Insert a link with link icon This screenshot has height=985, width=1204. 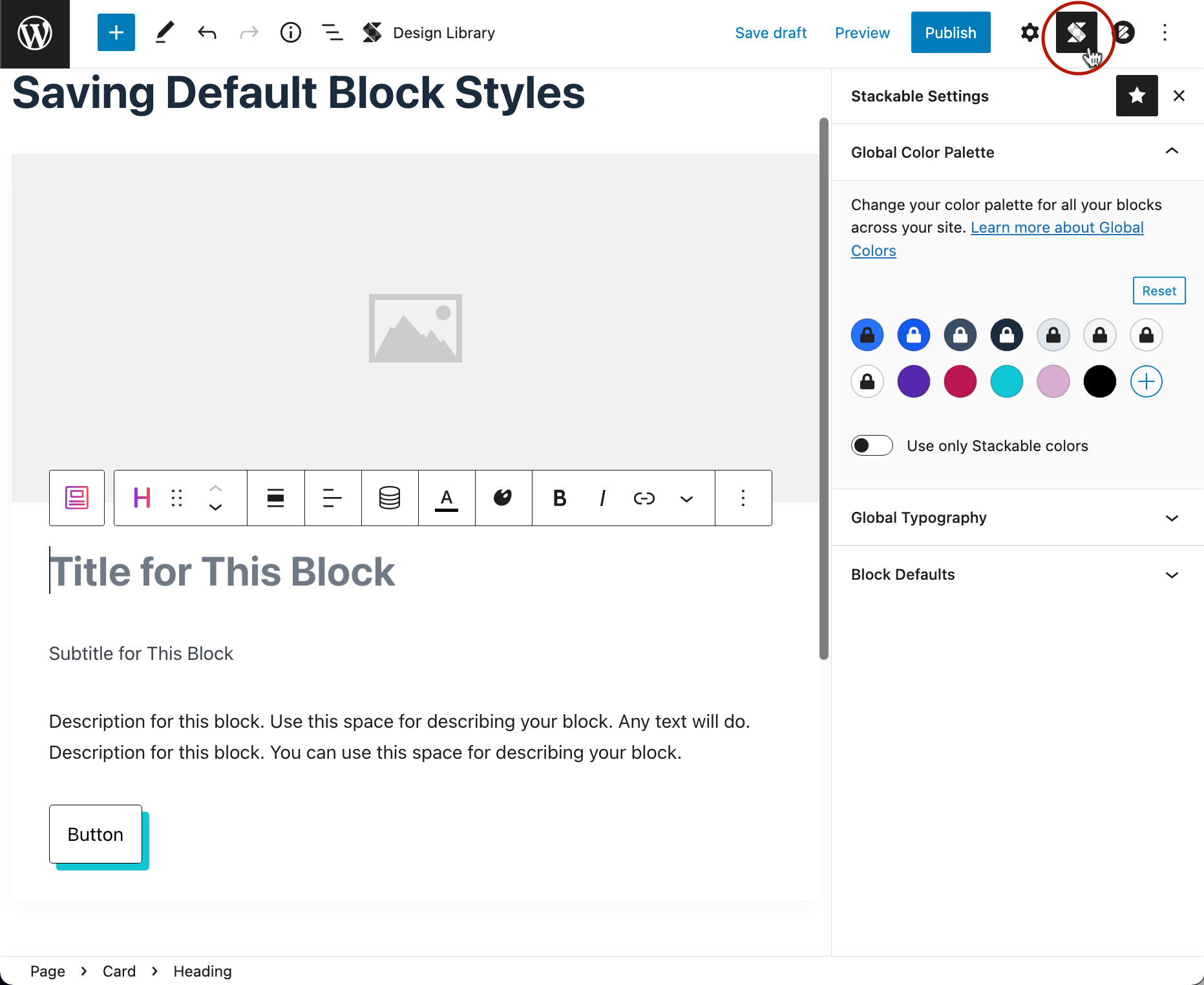click(644, 498)
